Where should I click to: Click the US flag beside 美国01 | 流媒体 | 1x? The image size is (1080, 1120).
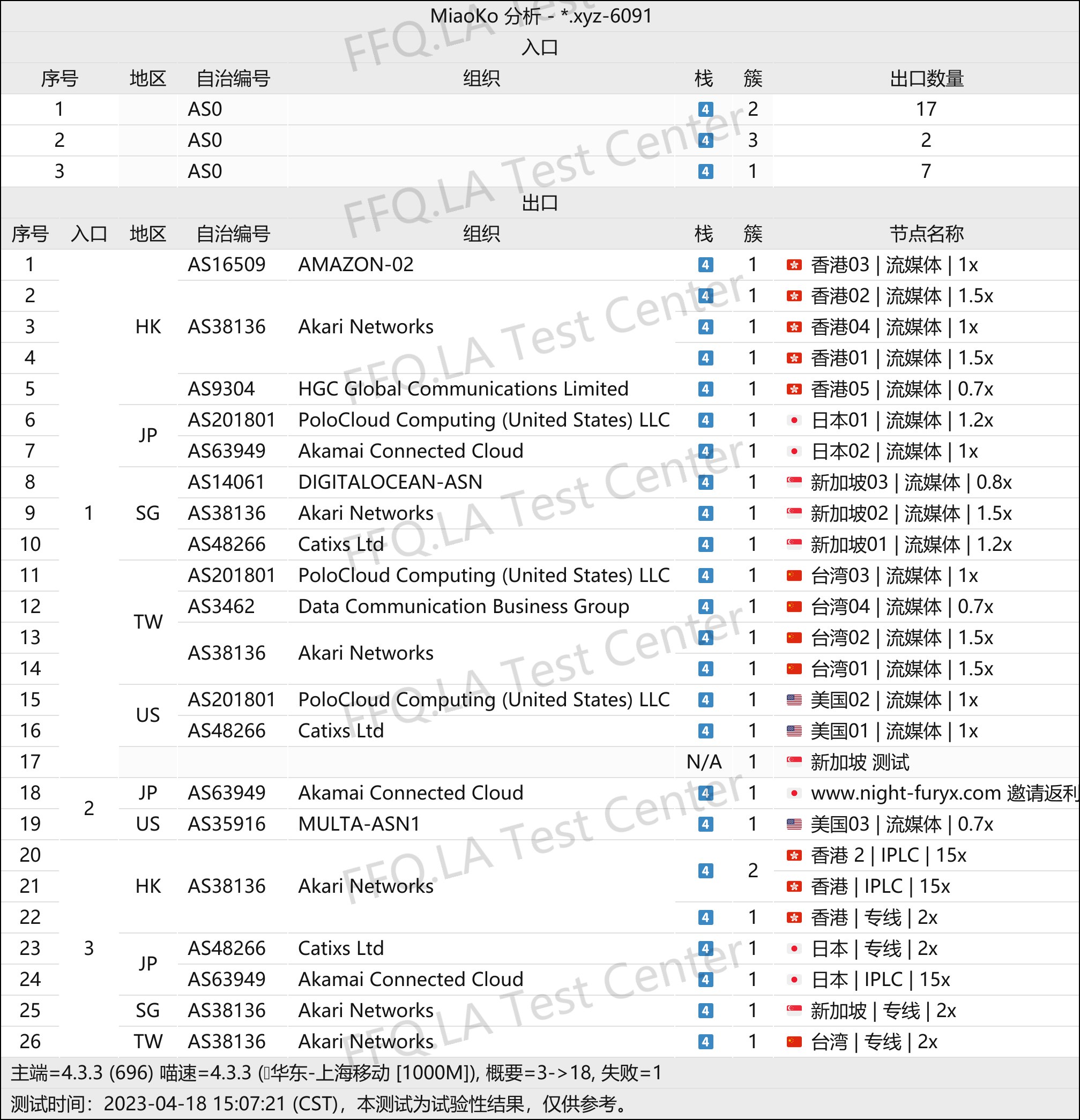click(x=794, y=731)
